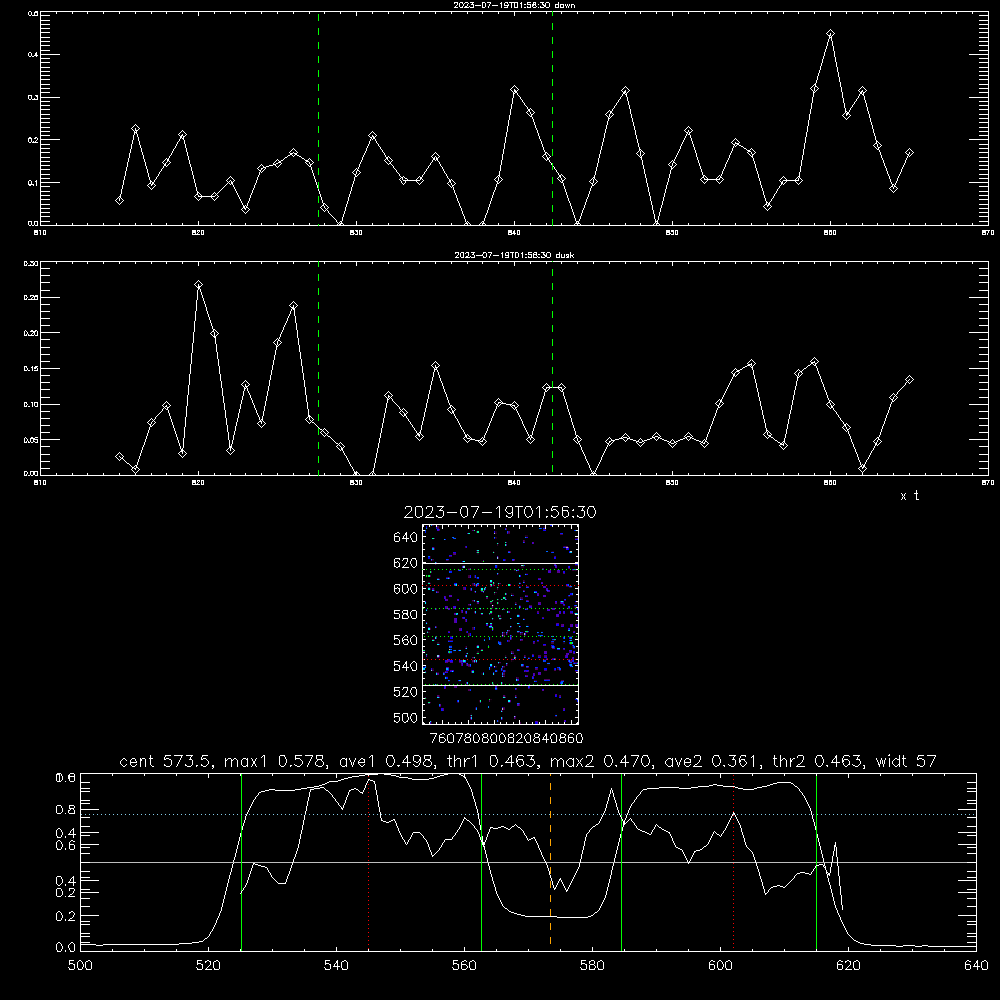Click the large '2023-07-19T01:56:30' heading above the image
1000x1000 pixels.
500,512
